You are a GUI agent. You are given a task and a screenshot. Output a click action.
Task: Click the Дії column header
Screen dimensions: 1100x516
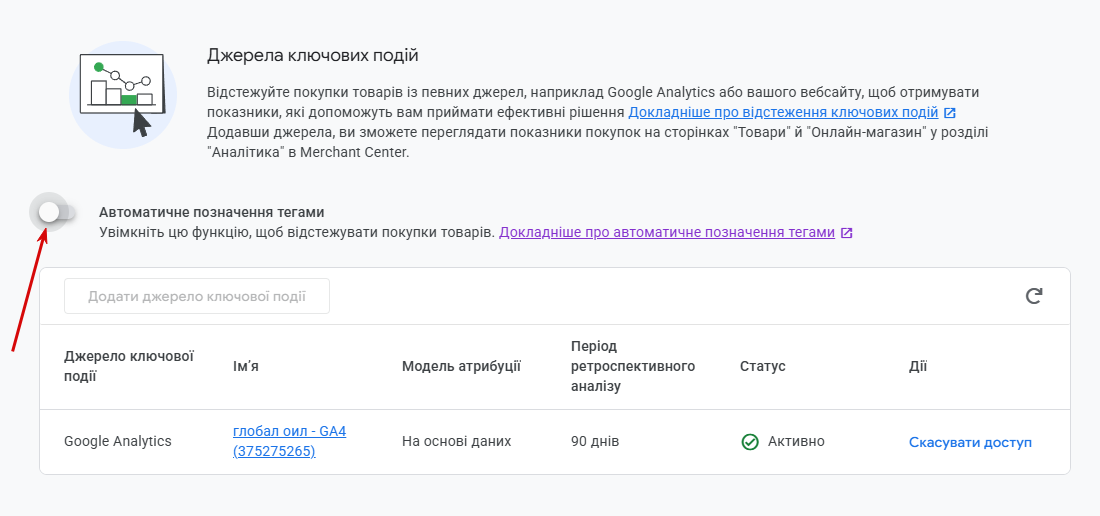(917, 366)
